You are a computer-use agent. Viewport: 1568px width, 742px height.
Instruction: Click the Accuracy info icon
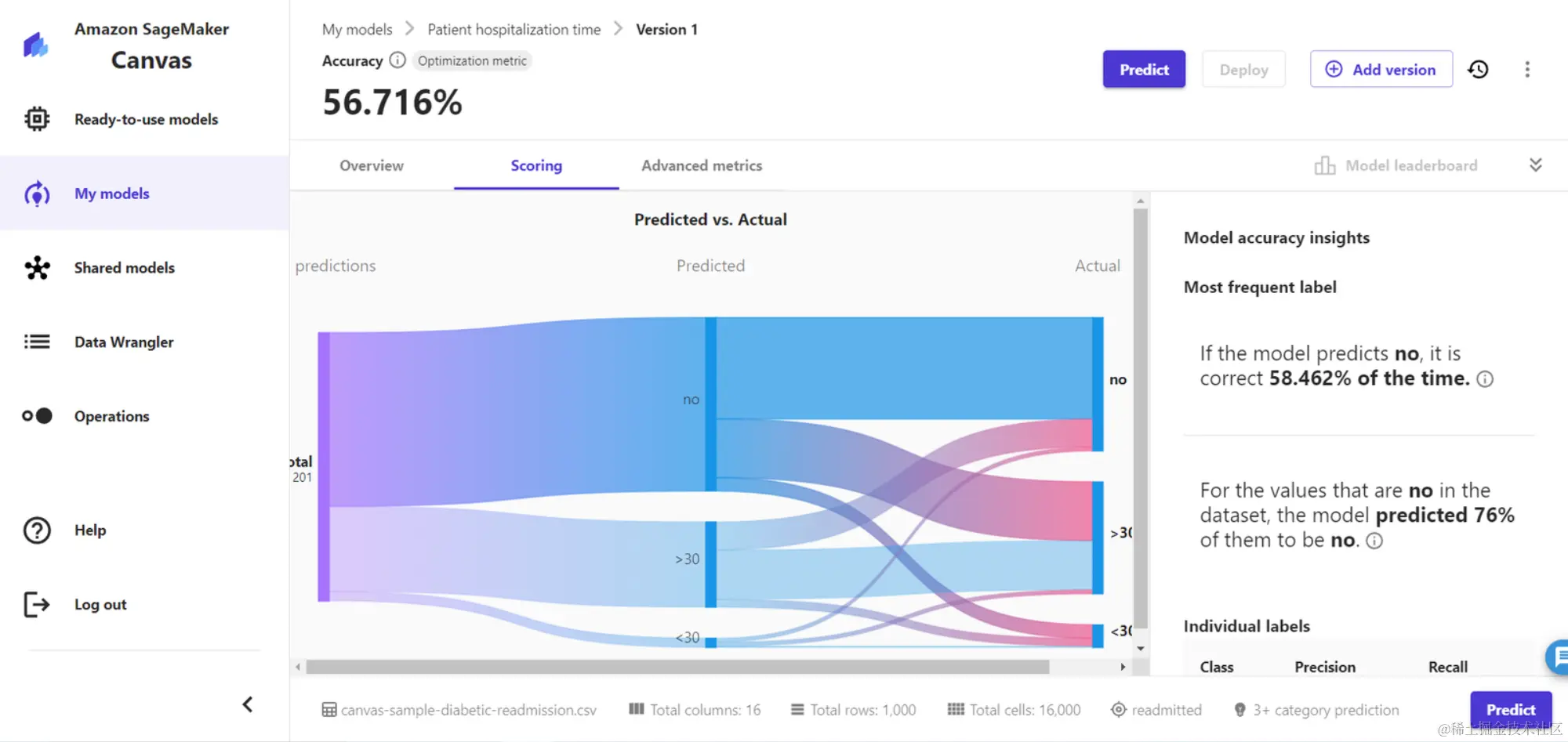397,60
